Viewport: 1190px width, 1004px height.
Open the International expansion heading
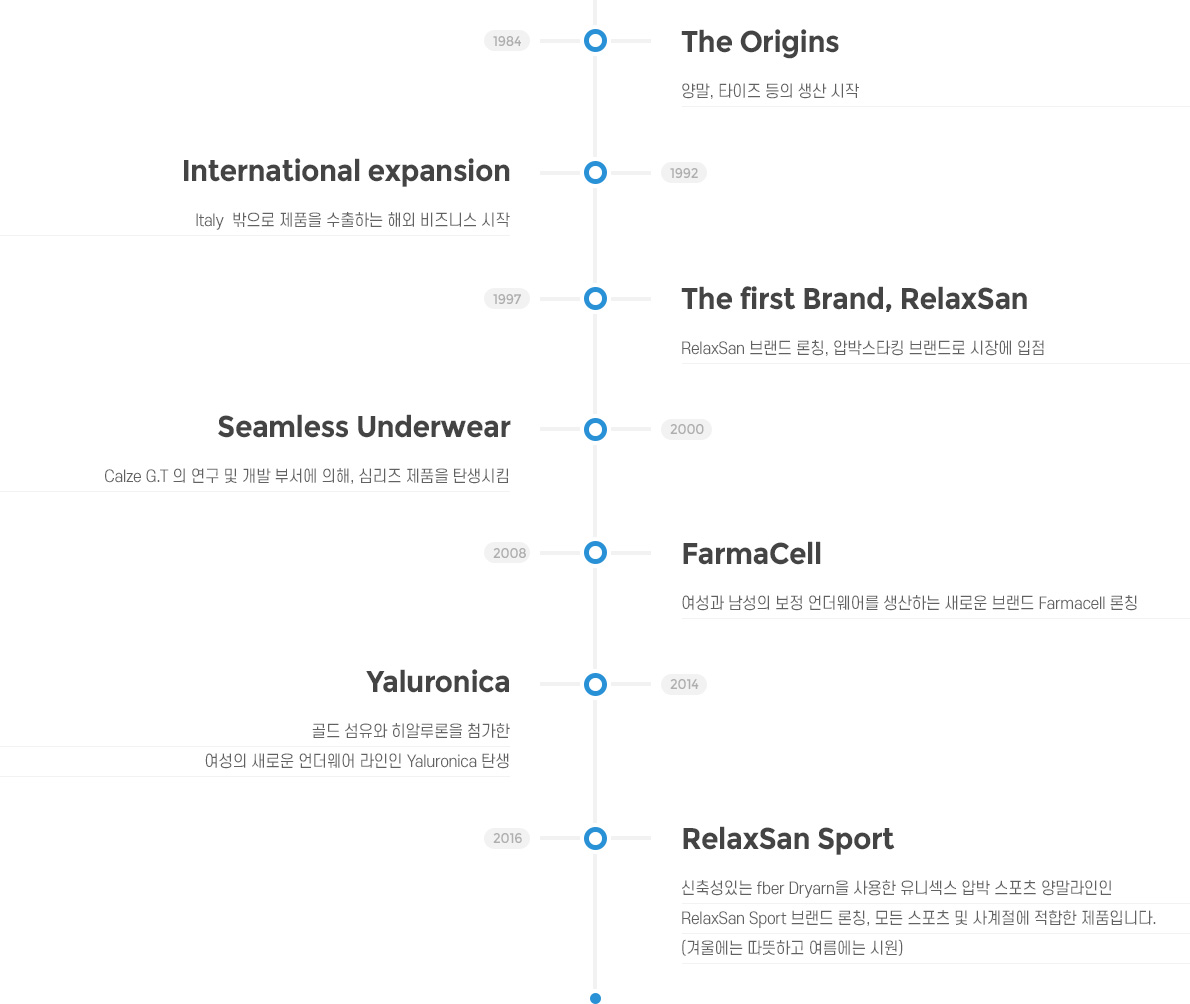(x=346, y=172)
